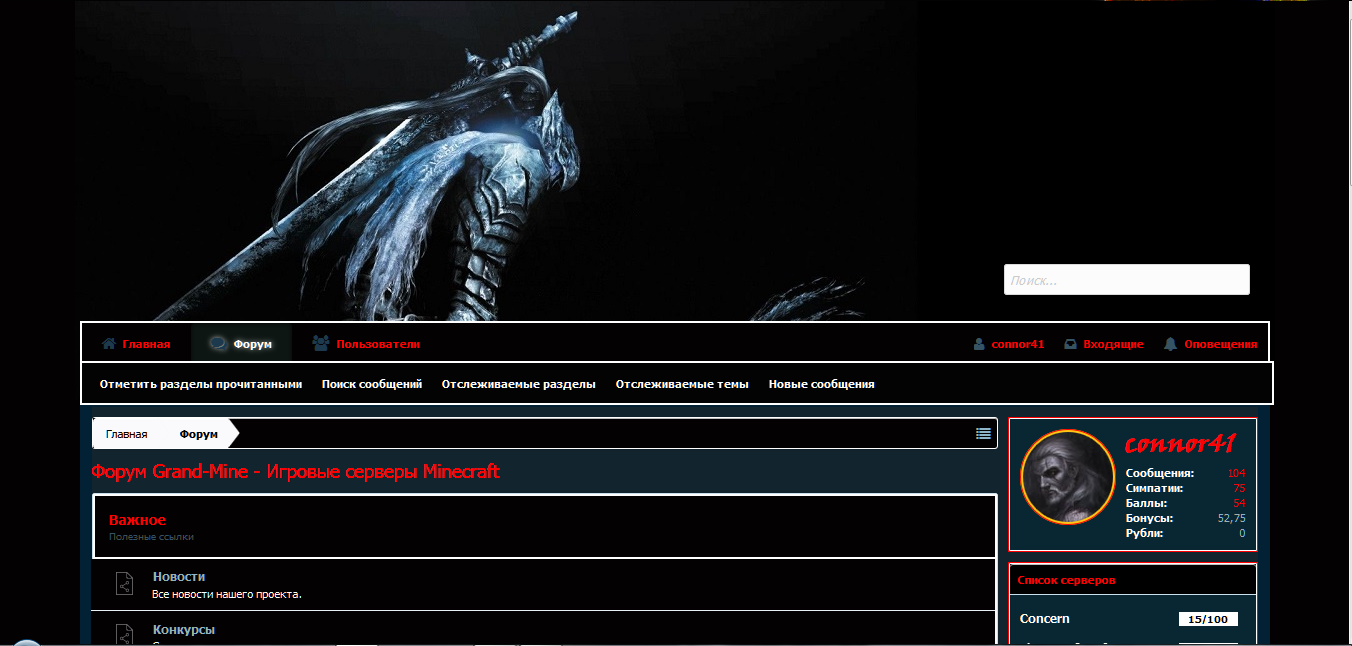The width and height of the screenshot is (1352, 646).
Task: Click the inbox icon beside Входящие
Action: click(x=1071, y=344)
